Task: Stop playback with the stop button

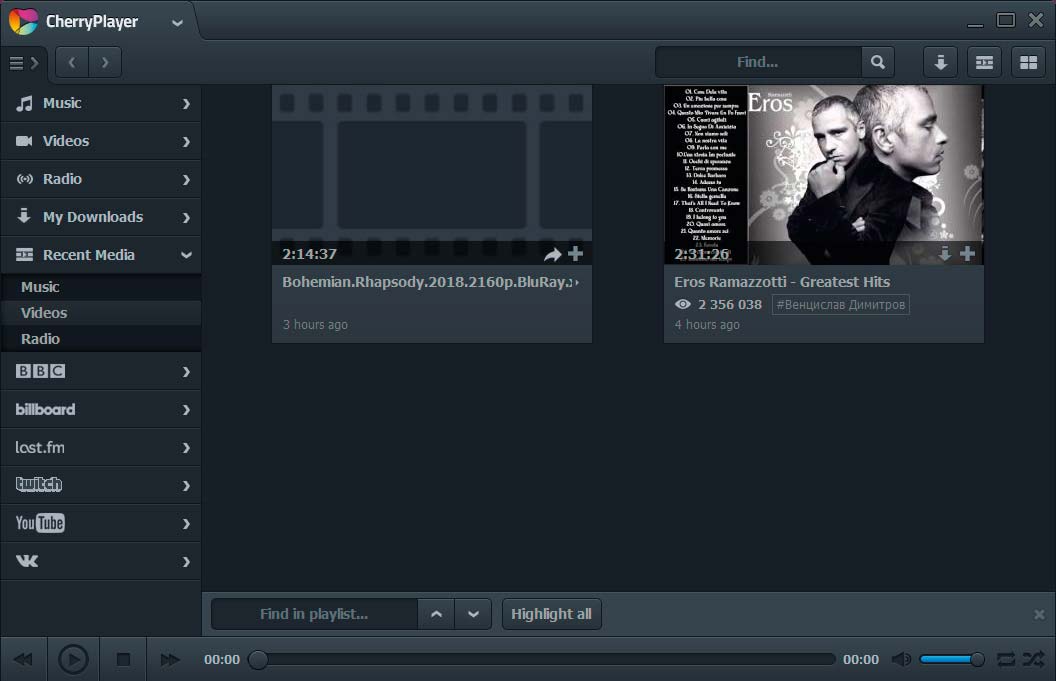Action: 123,659
